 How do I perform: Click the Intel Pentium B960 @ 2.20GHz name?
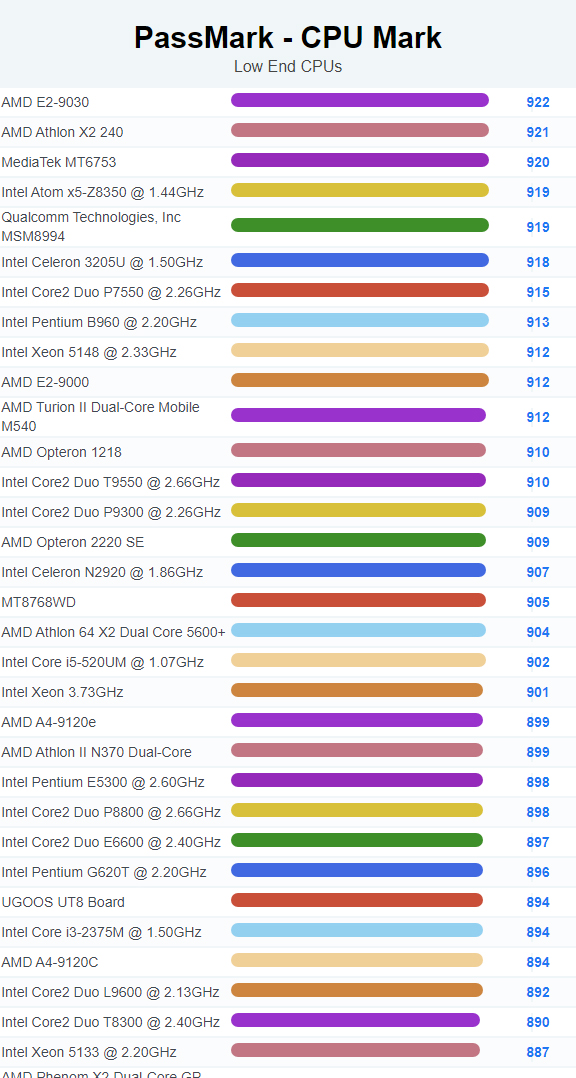pos(99,322)
